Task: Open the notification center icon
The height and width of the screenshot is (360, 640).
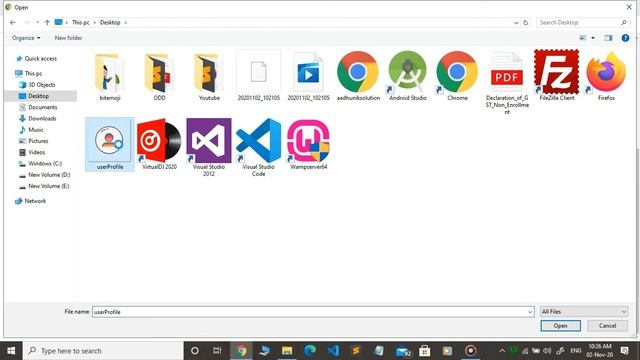Action: click(x=624, y=351)
